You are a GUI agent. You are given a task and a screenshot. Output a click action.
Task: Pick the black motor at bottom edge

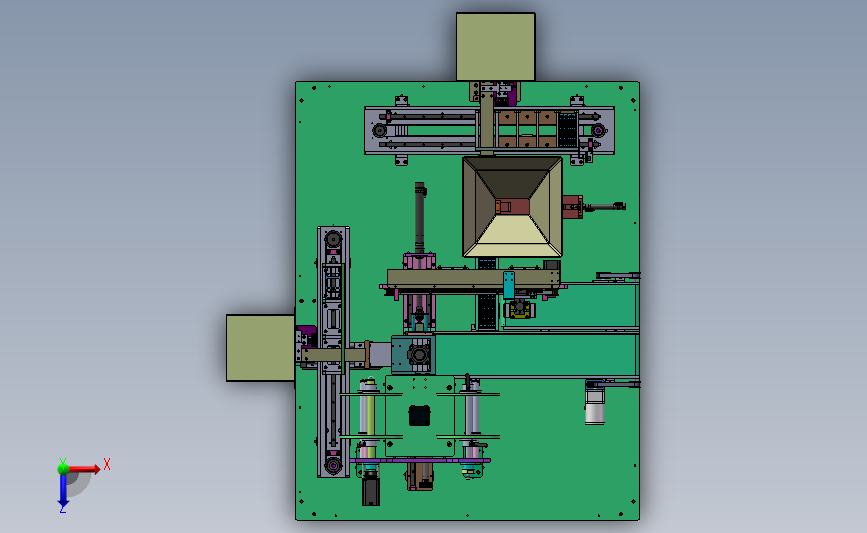[x=370, y=491]
